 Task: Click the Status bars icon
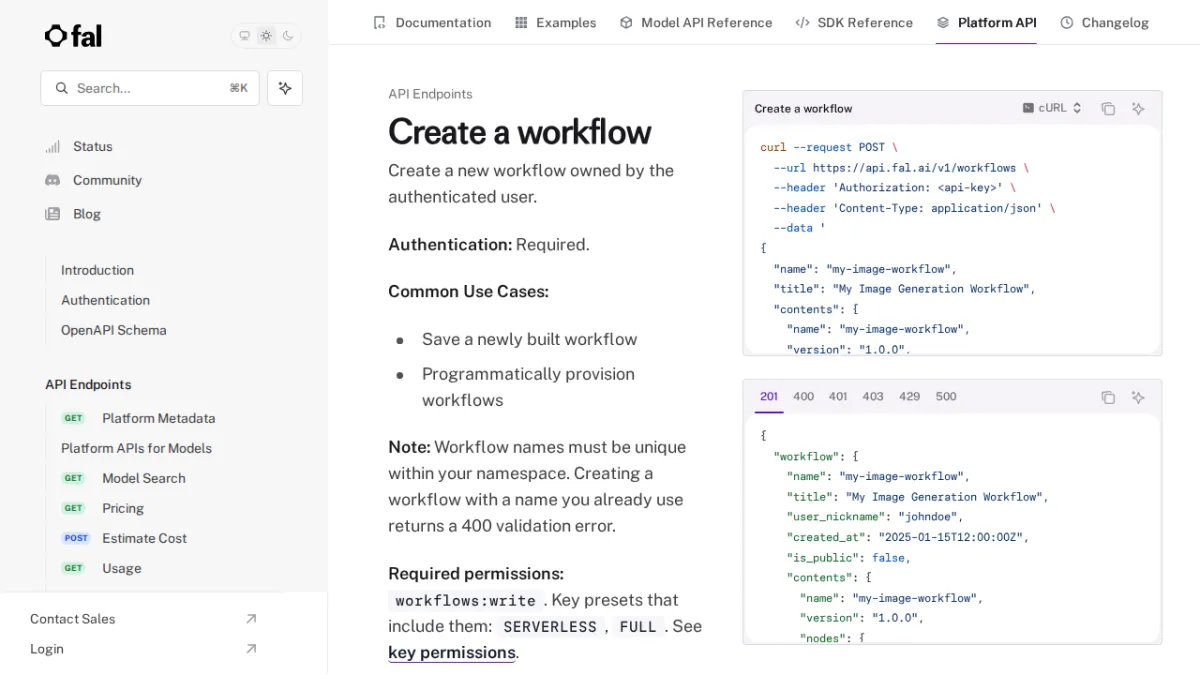52,147
